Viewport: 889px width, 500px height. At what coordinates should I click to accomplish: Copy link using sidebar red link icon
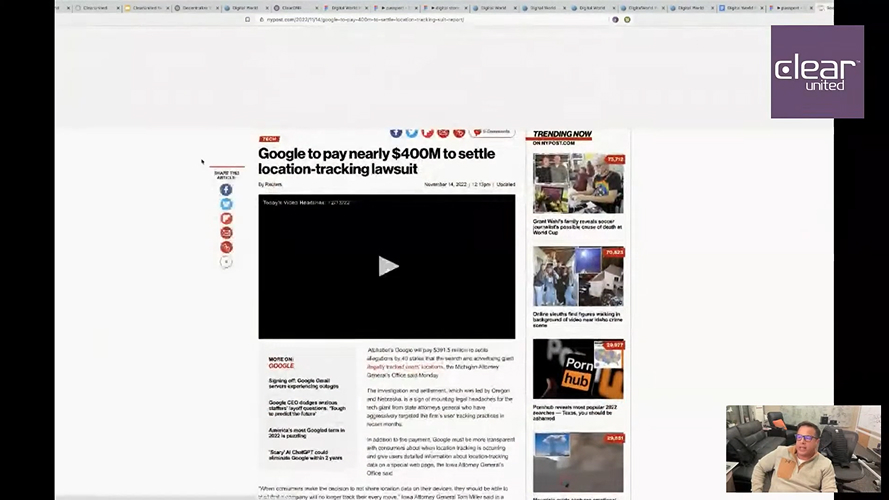coord(226,247)
